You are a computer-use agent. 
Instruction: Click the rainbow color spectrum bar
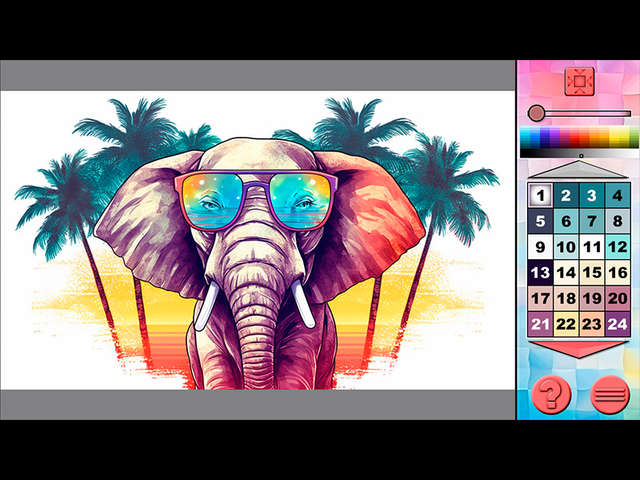click(x=577, y=138)
